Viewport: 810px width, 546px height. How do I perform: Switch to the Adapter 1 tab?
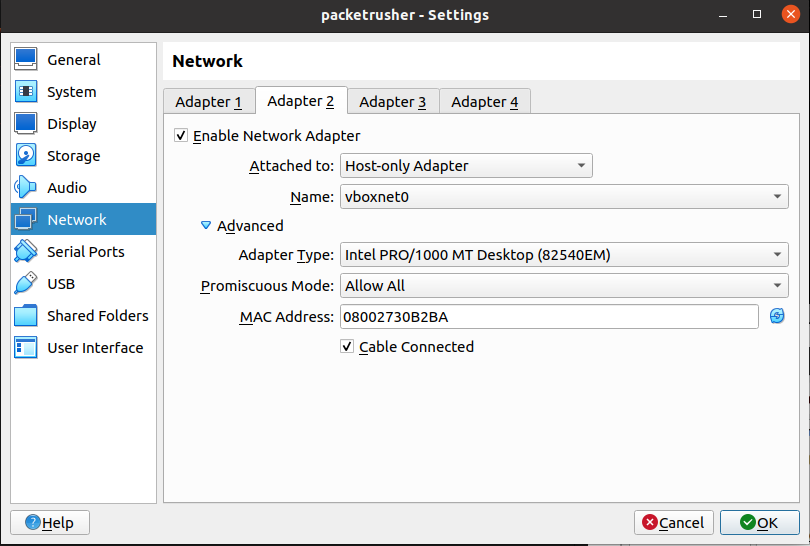click(208, 102)
